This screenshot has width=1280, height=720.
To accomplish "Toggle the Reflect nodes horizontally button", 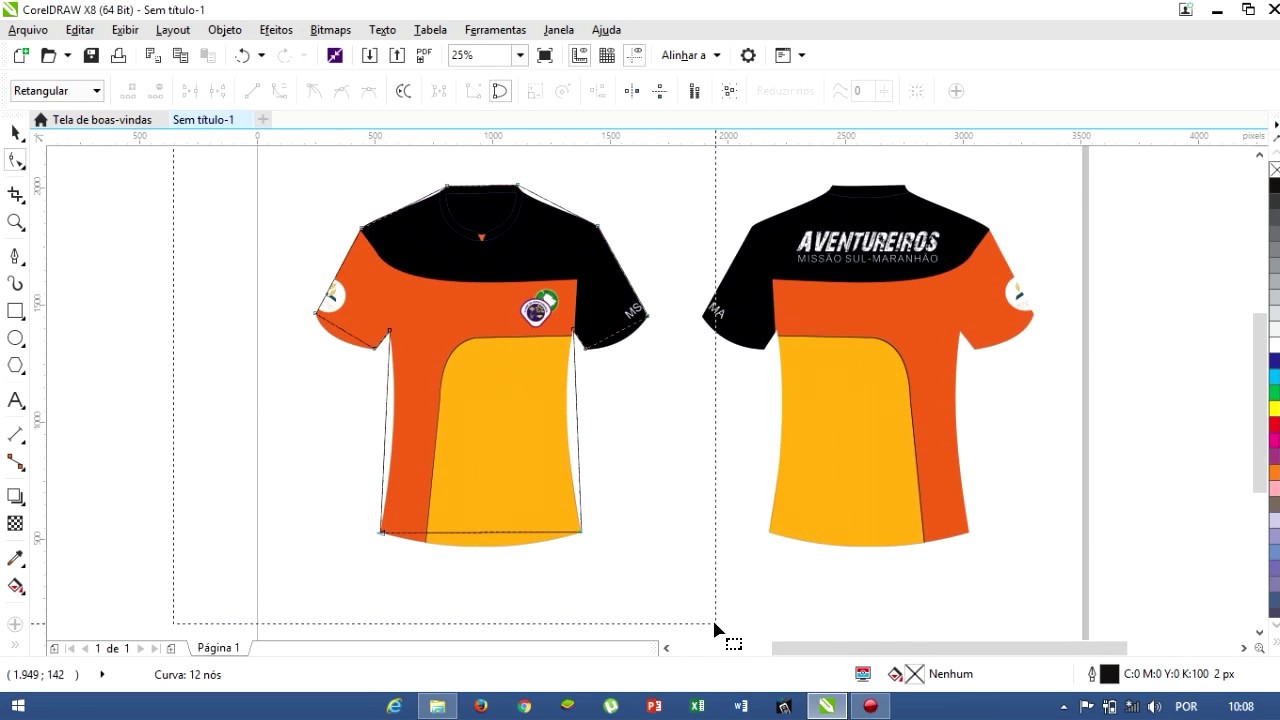I will pos(631,91).
